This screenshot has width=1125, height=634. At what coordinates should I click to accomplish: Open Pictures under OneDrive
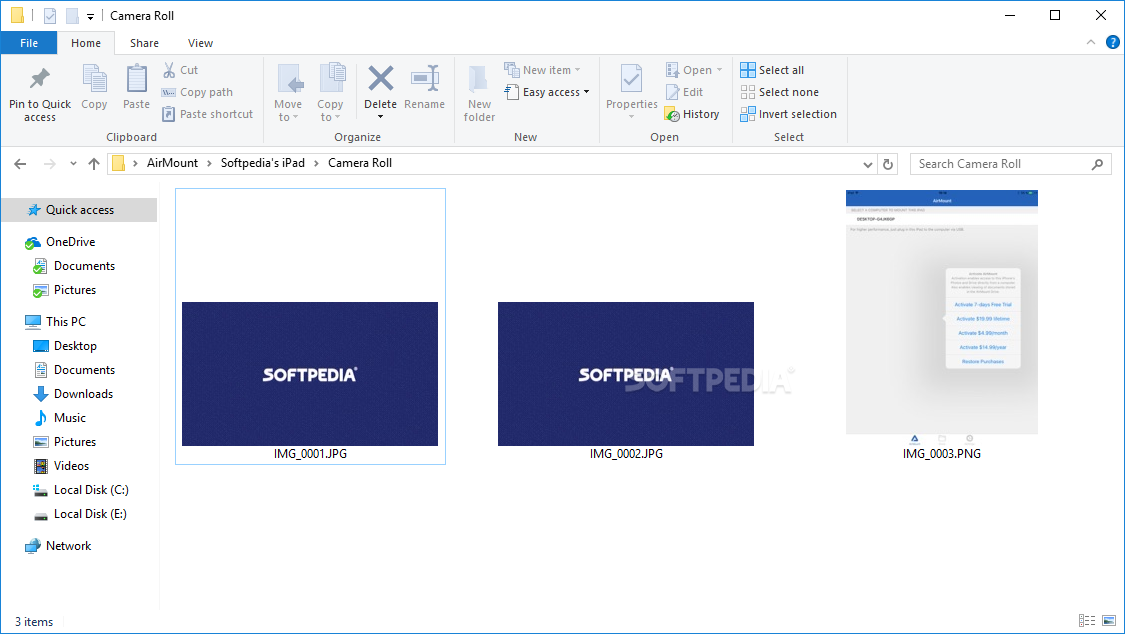75,290
